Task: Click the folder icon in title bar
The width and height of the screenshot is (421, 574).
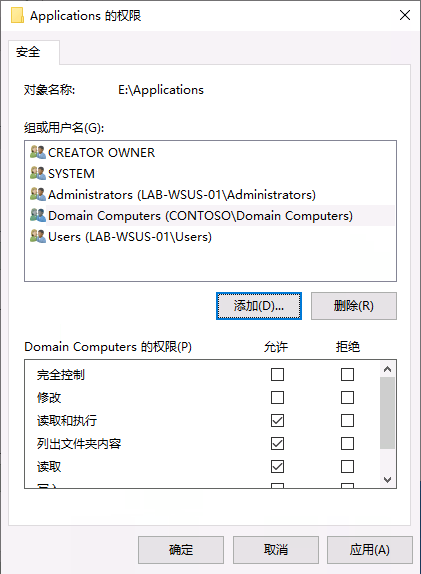Action: [17, 16]
